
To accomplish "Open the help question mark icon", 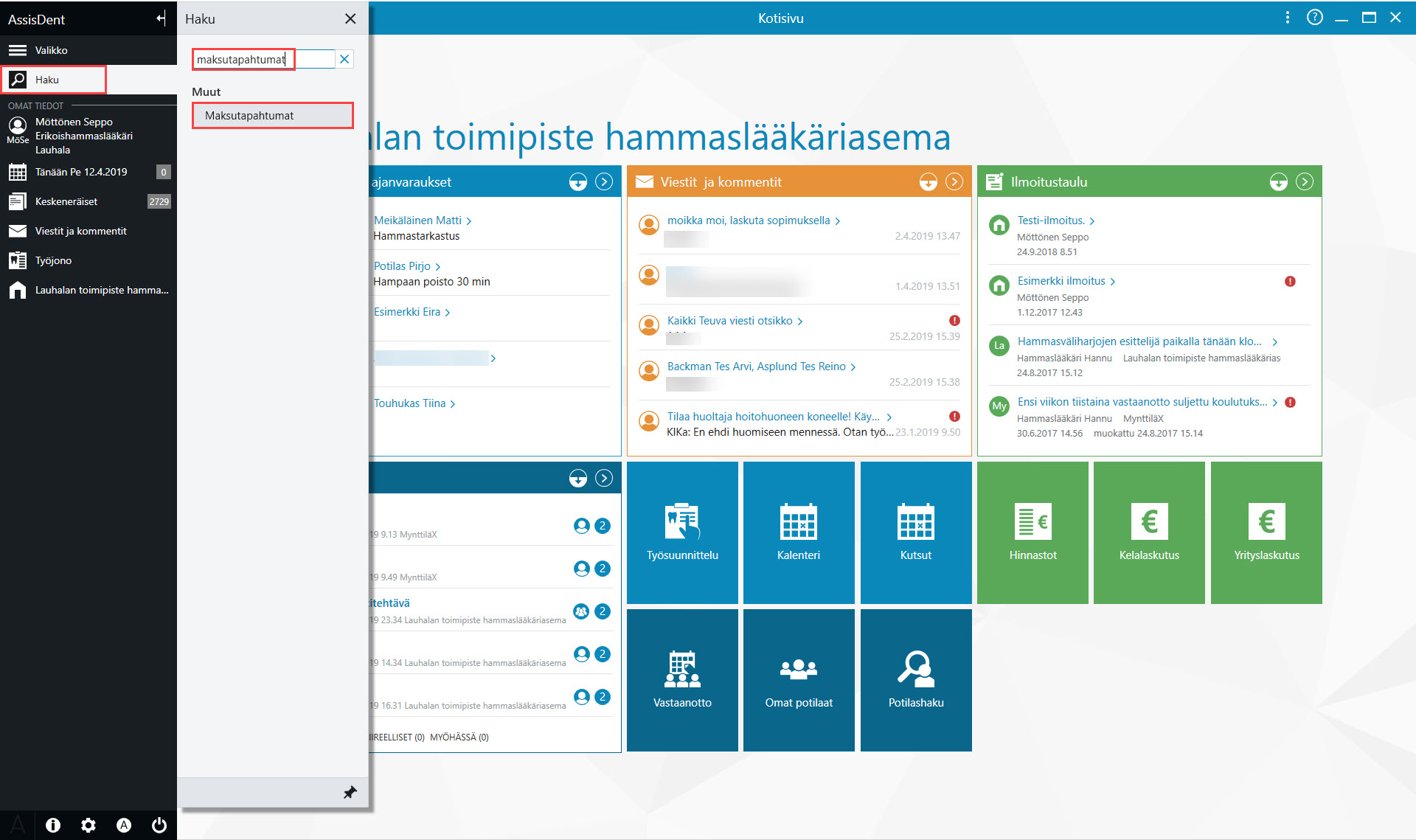I will coord(1314,18).
